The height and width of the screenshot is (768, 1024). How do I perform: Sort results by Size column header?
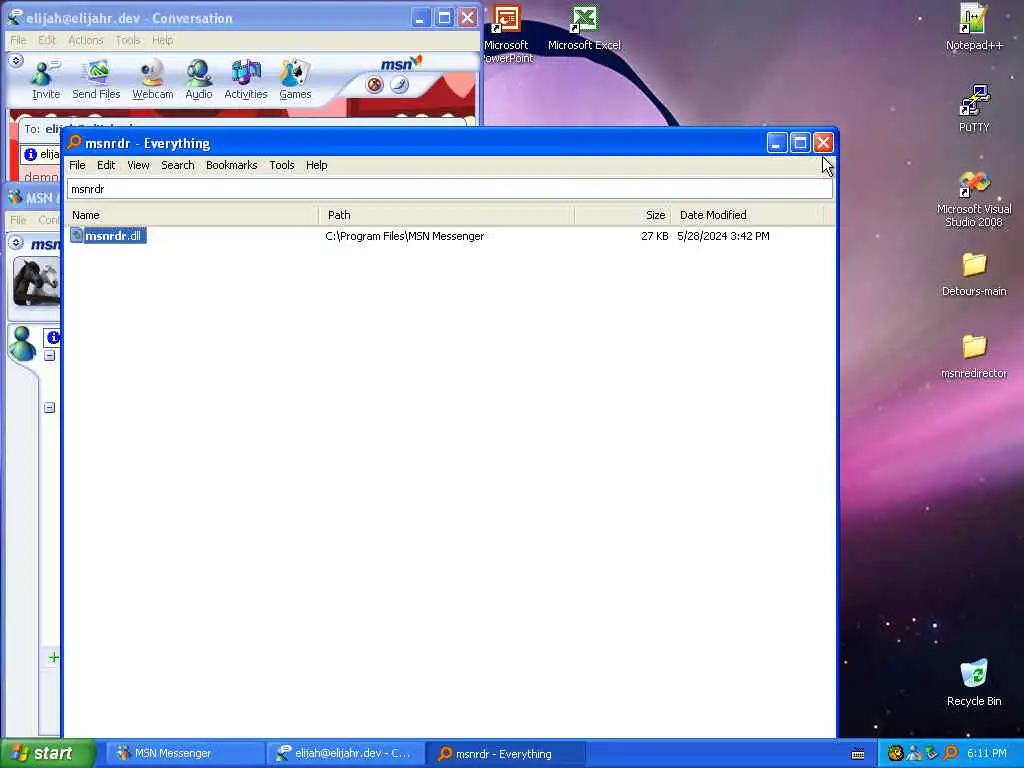[x=622, y=215]
